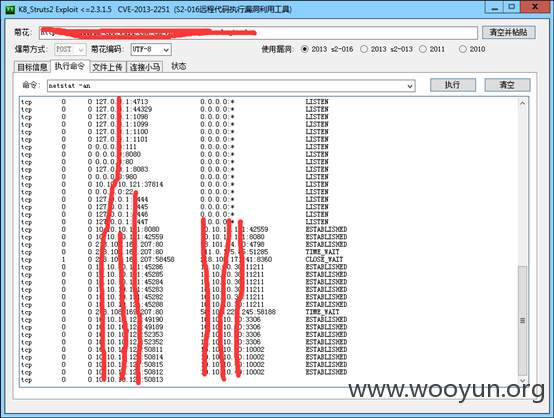Screen dimensions: 554x418
Task: Select the 2013 s2-016 radio button
Action: click(305, 49)
